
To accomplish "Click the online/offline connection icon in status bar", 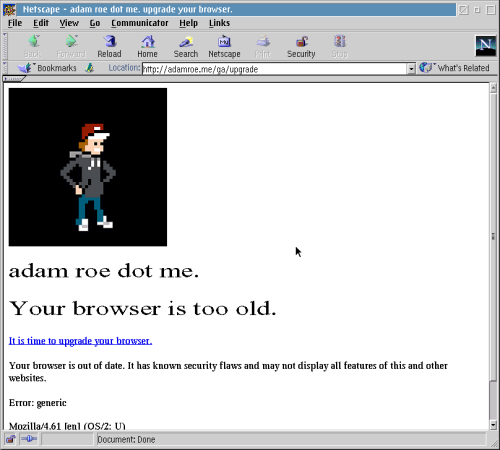I will click(x=29, y=439).
